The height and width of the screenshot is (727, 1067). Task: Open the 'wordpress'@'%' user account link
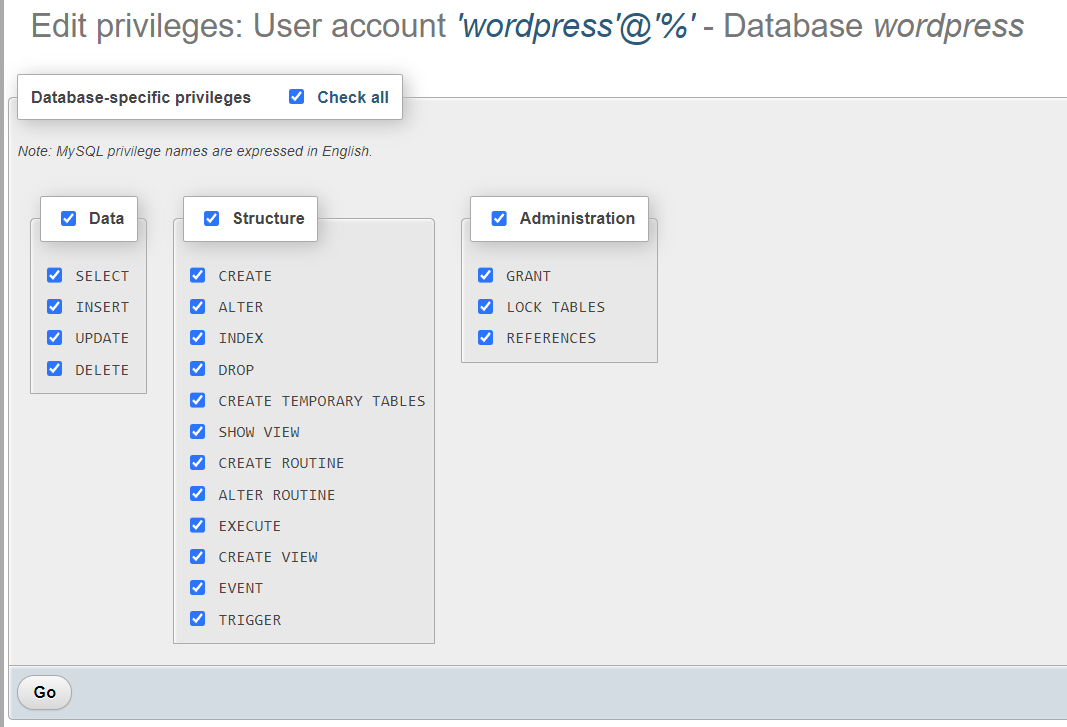576,27
